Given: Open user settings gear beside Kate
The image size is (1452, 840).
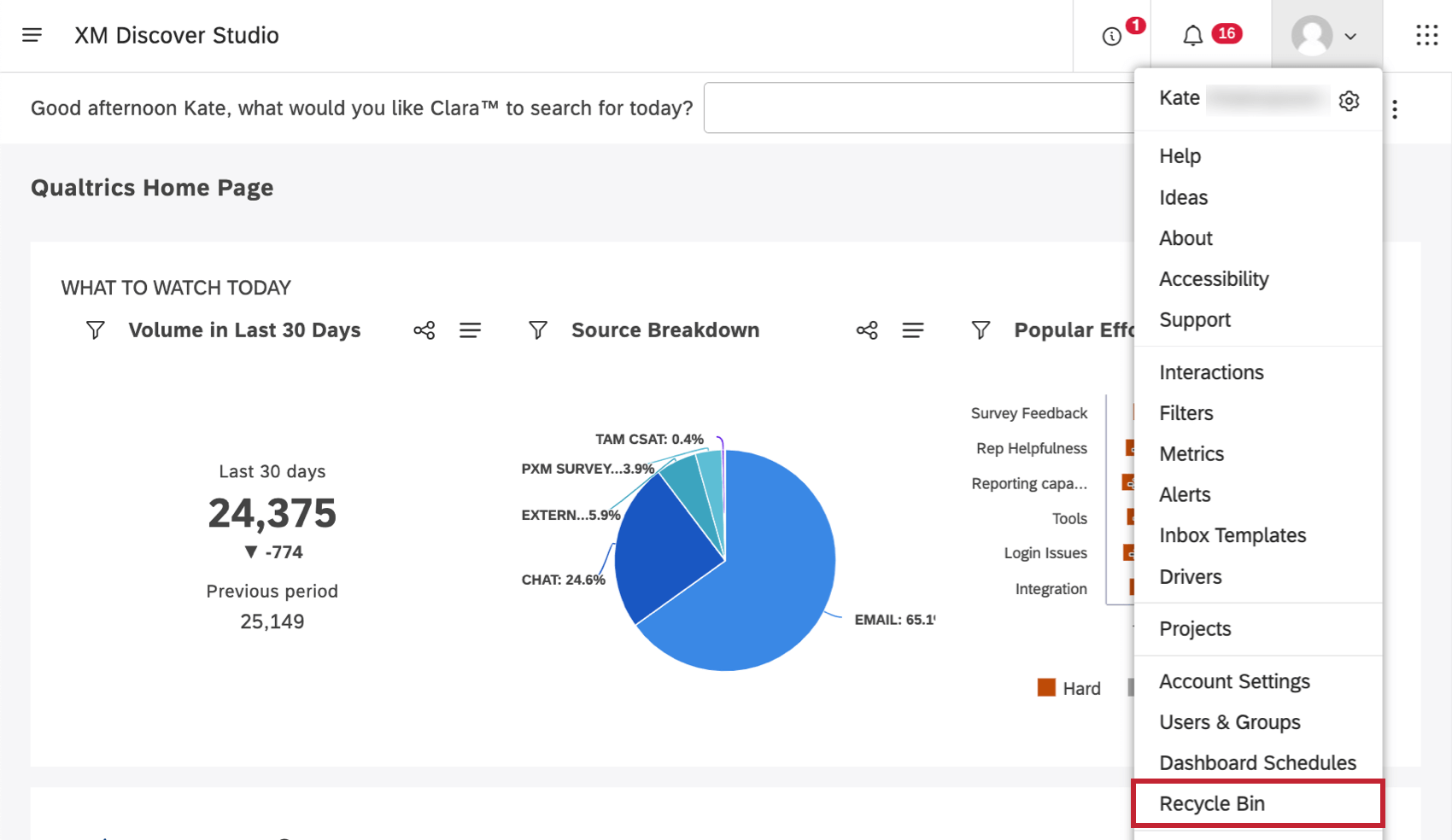Looking at the screenshot, I should 1349,101.
